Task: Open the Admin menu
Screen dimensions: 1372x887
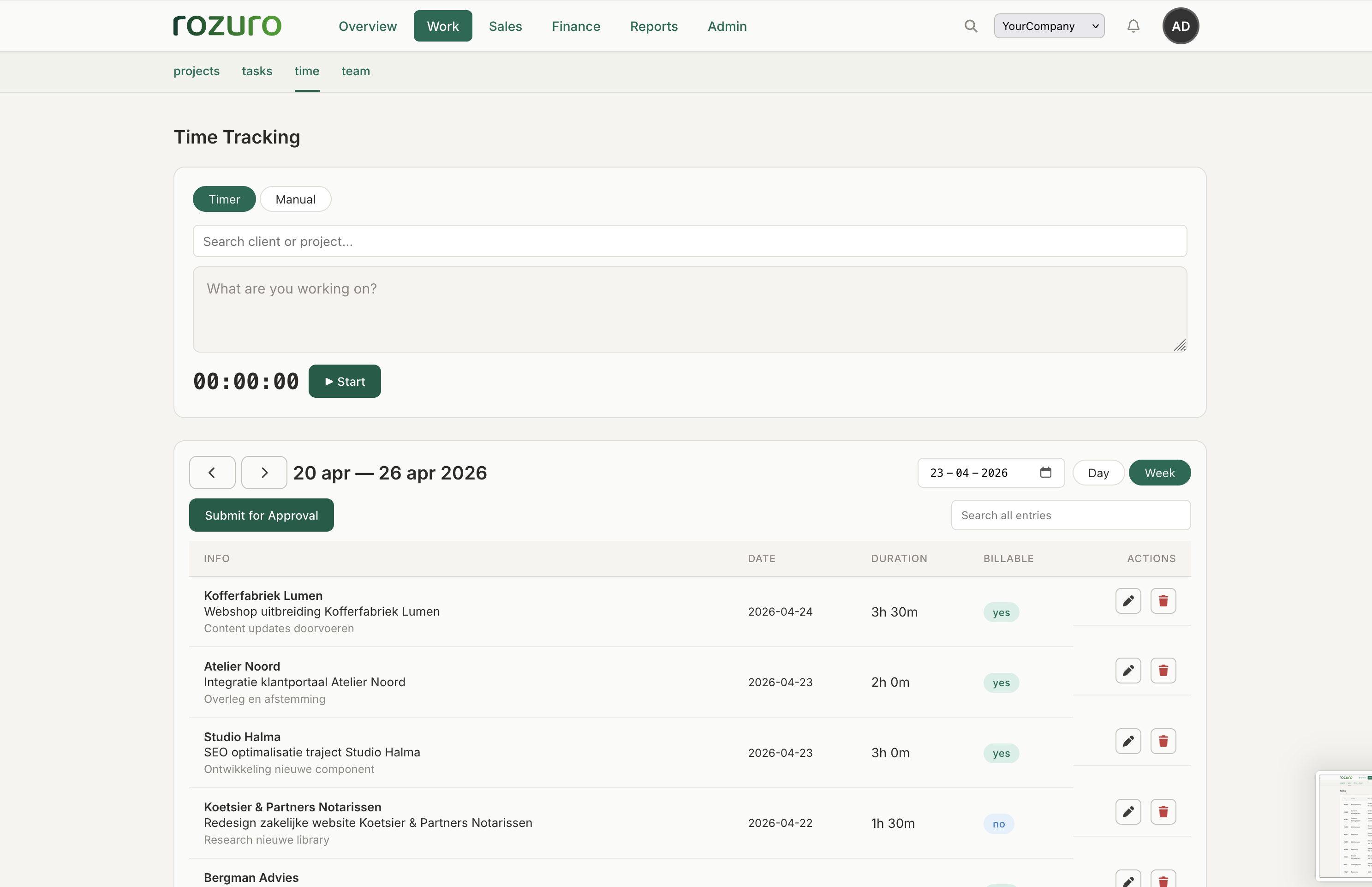Action: [727, 26]
